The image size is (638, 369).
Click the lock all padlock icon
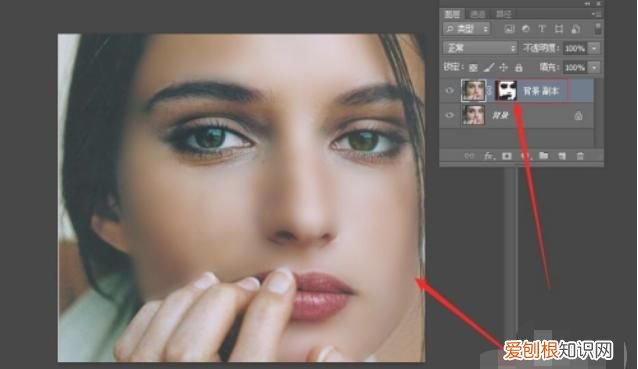coord(518,68)
